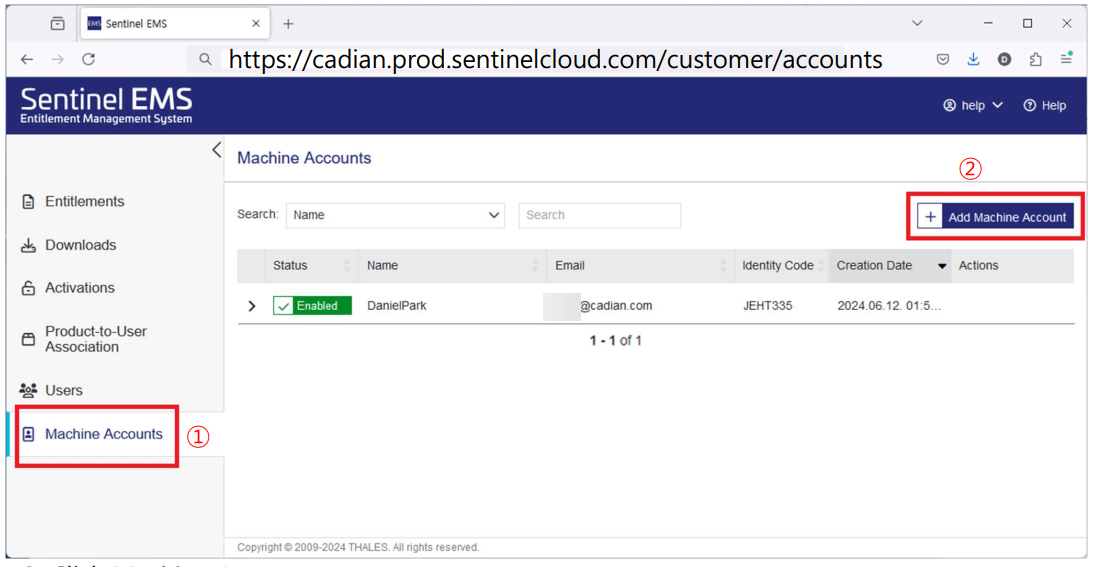
Task: Sort by Creation Date descending arrow
Action: [x=942, y=266]
